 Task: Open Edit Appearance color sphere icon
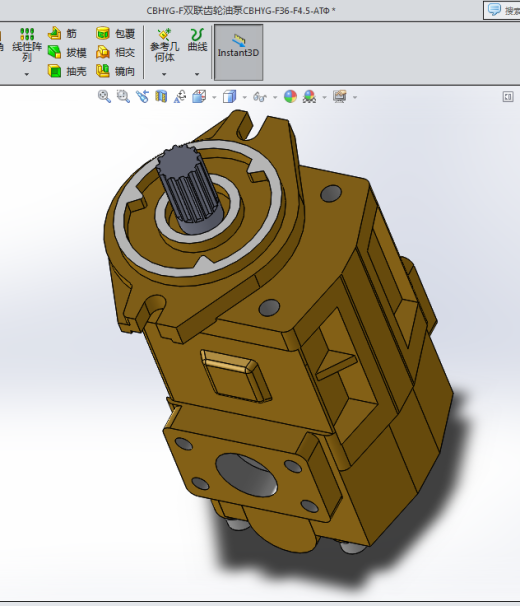pyautogui.click(x=290, y=96)
